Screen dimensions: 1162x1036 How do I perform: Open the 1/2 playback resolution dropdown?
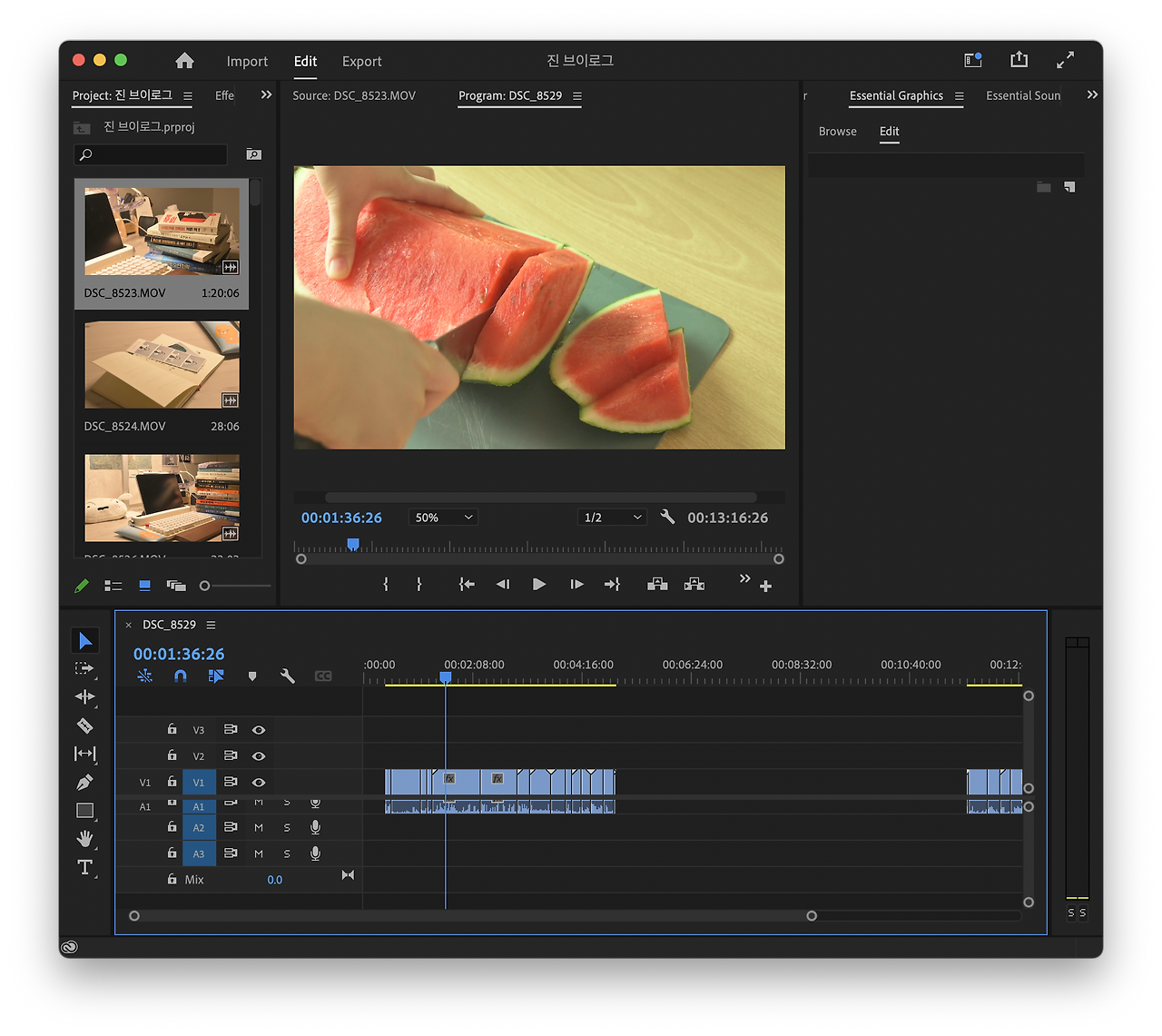612,518
